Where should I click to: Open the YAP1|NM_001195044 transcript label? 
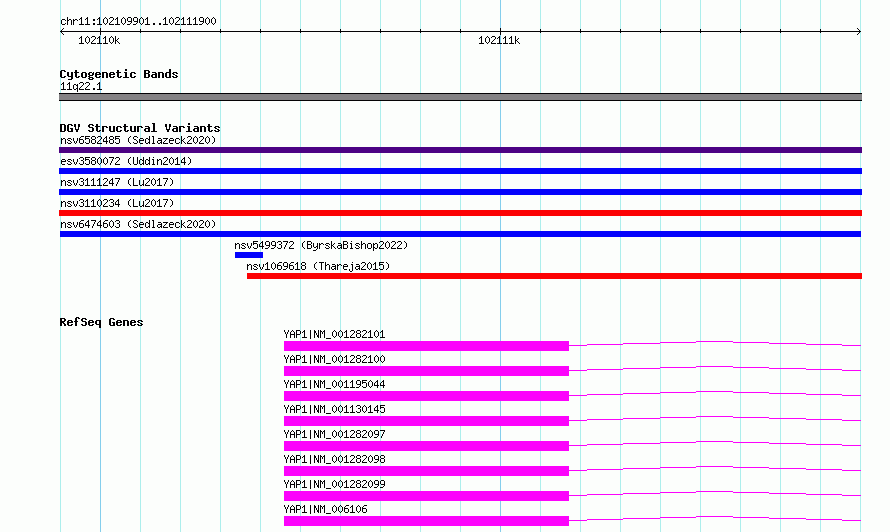(334, 384)
